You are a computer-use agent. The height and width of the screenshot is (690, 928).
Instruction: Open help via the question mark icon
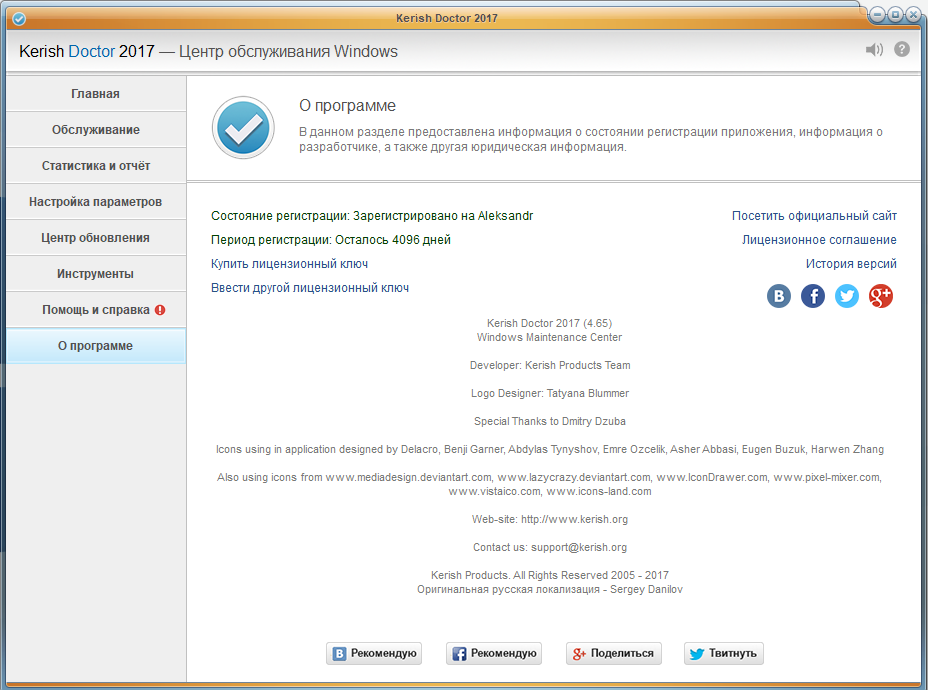(902, 49)
